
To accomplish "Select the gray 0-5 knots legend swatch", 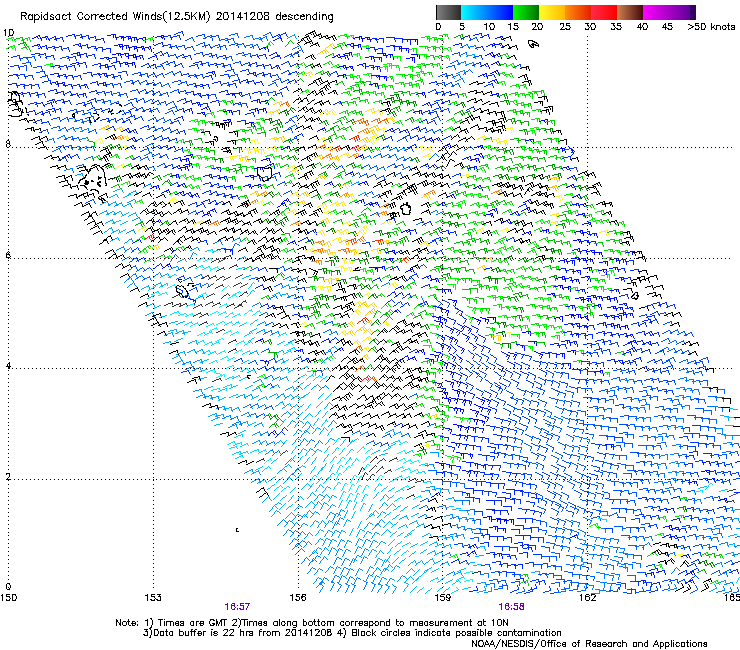I will (x=448, y=12).
